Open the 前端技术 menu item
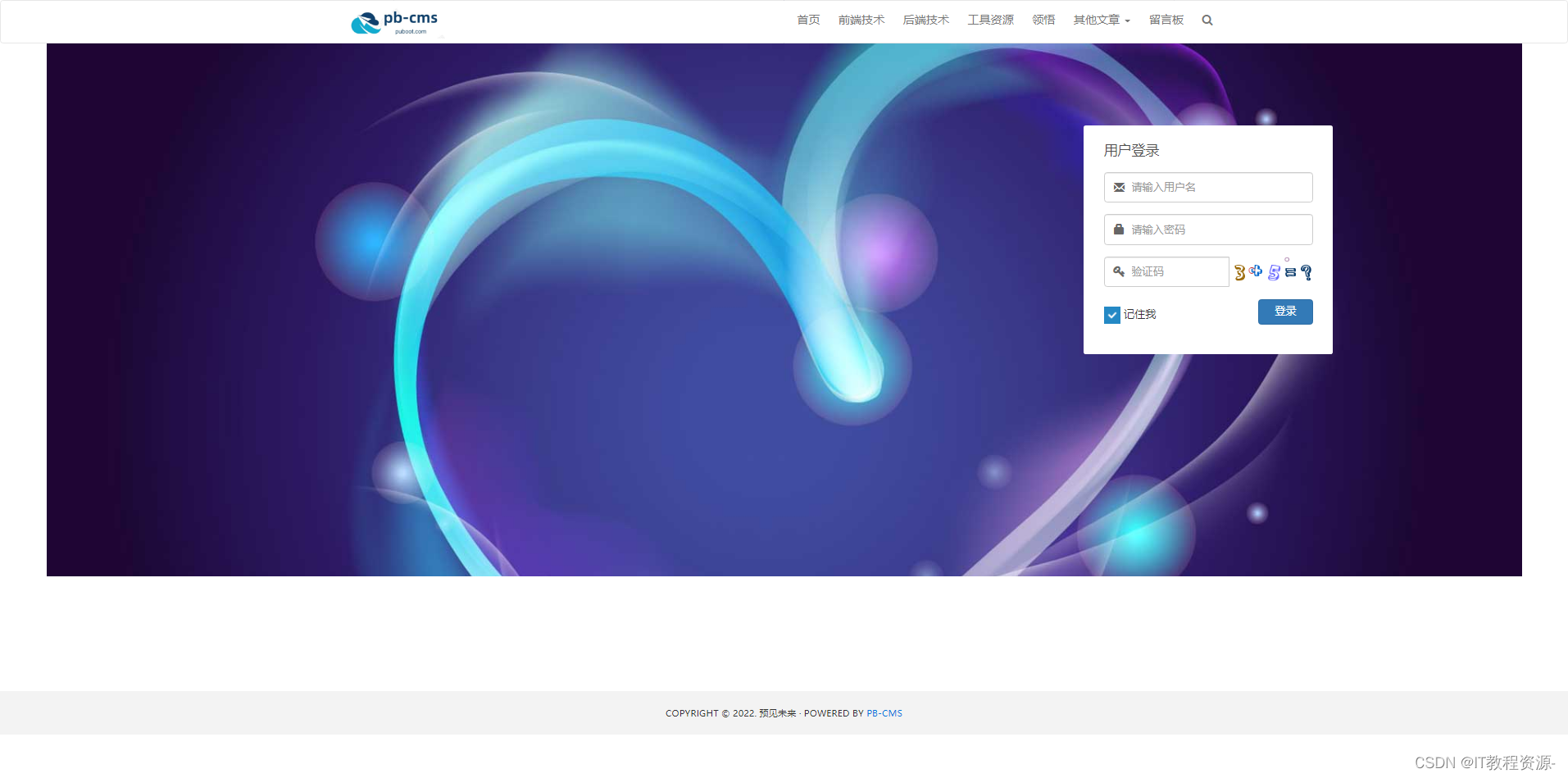Screen dimensions: 1568x778 pyautogui.click(x=861, y=20)
